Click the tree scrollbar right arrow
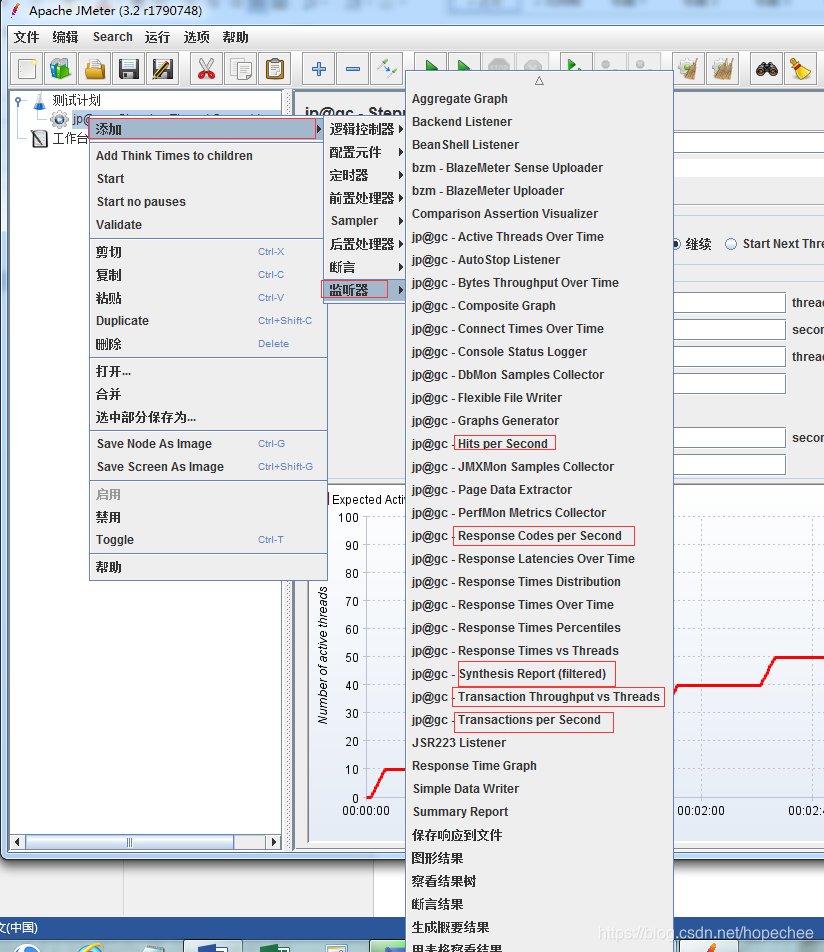Viewport: 824px width, 952px height. [x=274, y=842]
